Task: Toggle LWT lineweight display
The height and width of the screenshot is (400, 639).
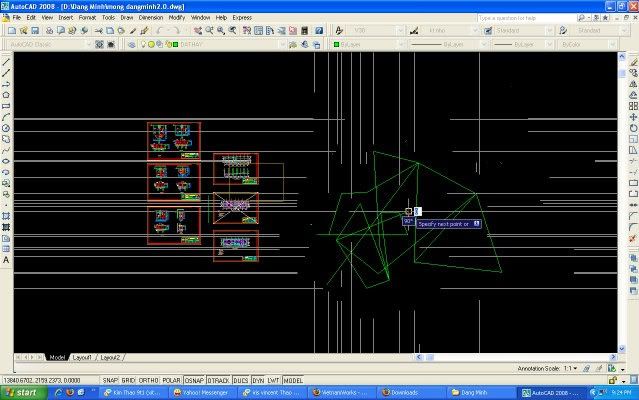Action: (x=273, y=380)
